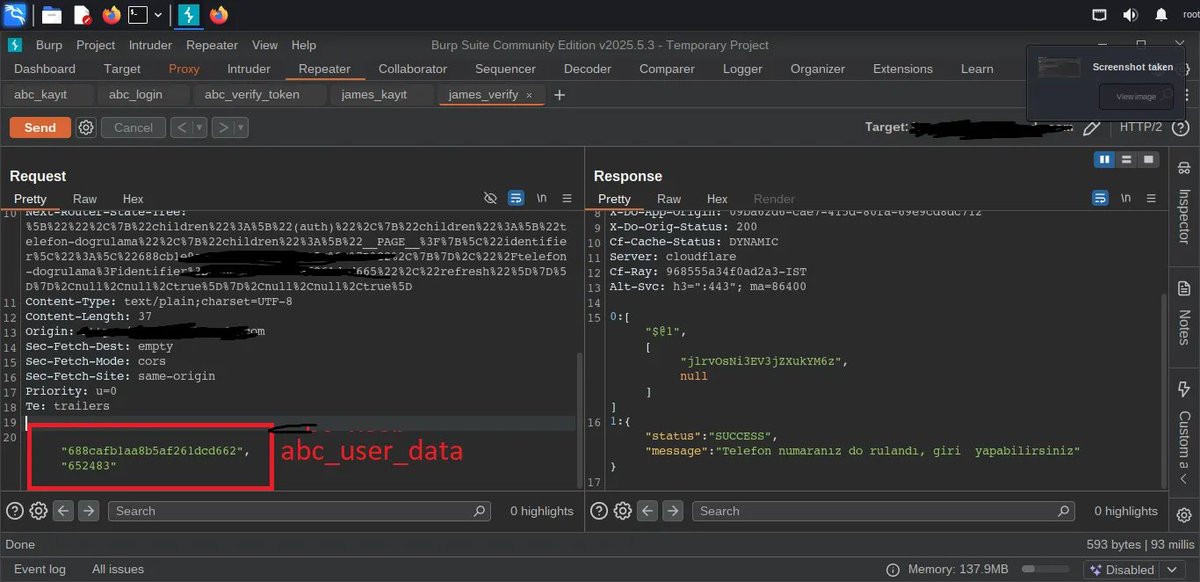The image size is (1200, 582).
Task: Open the request settings gear beside Send
Action: (86, 127)
